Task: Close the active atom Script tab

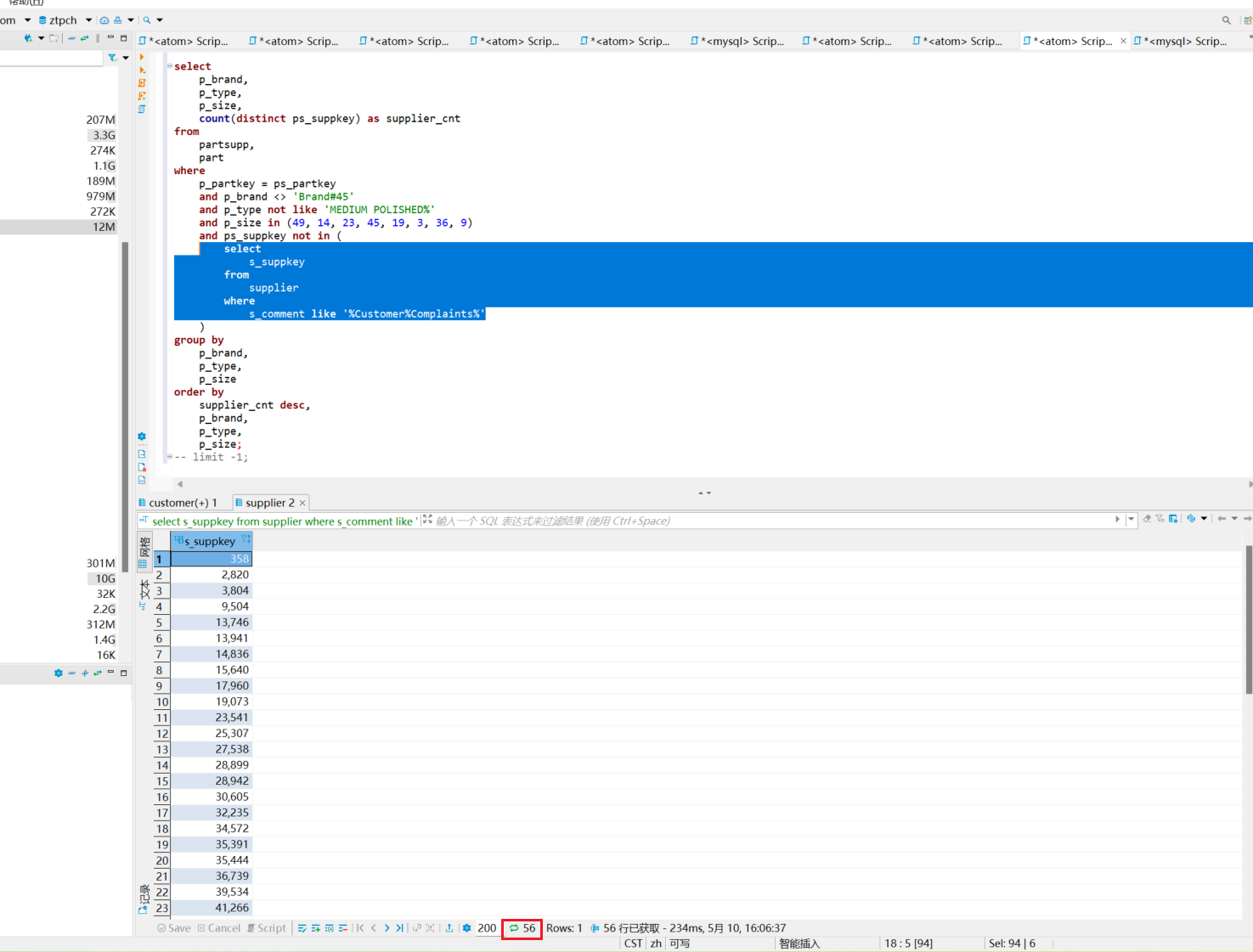Action: [x=1123, y=41]
